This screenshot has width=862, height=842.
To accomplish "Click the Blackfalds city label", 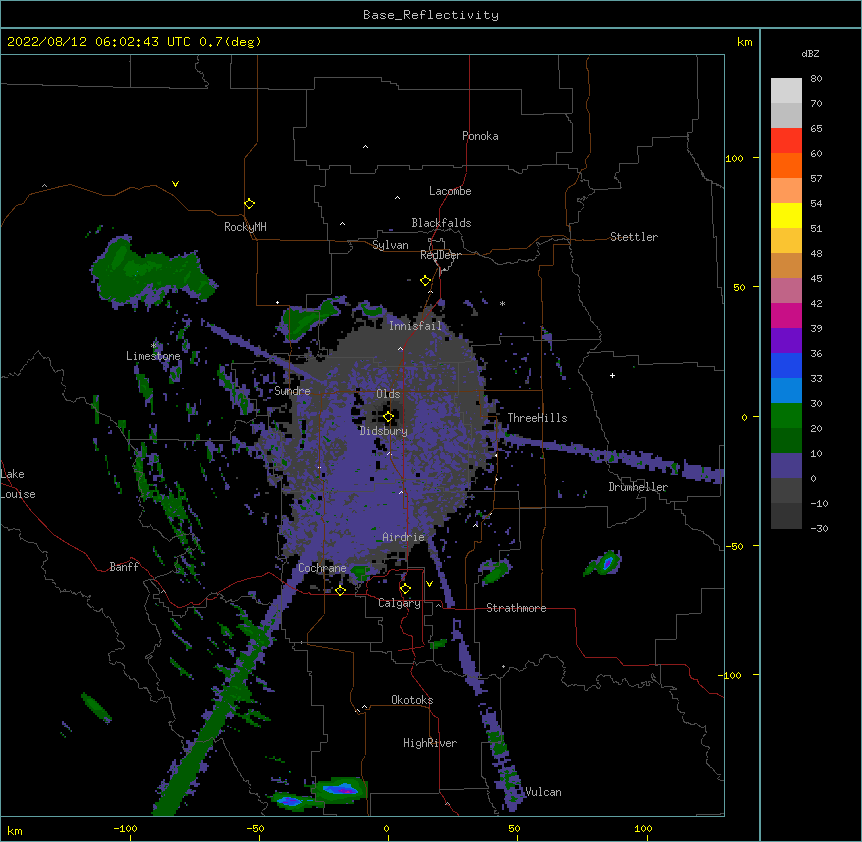I will coord(441,223).
